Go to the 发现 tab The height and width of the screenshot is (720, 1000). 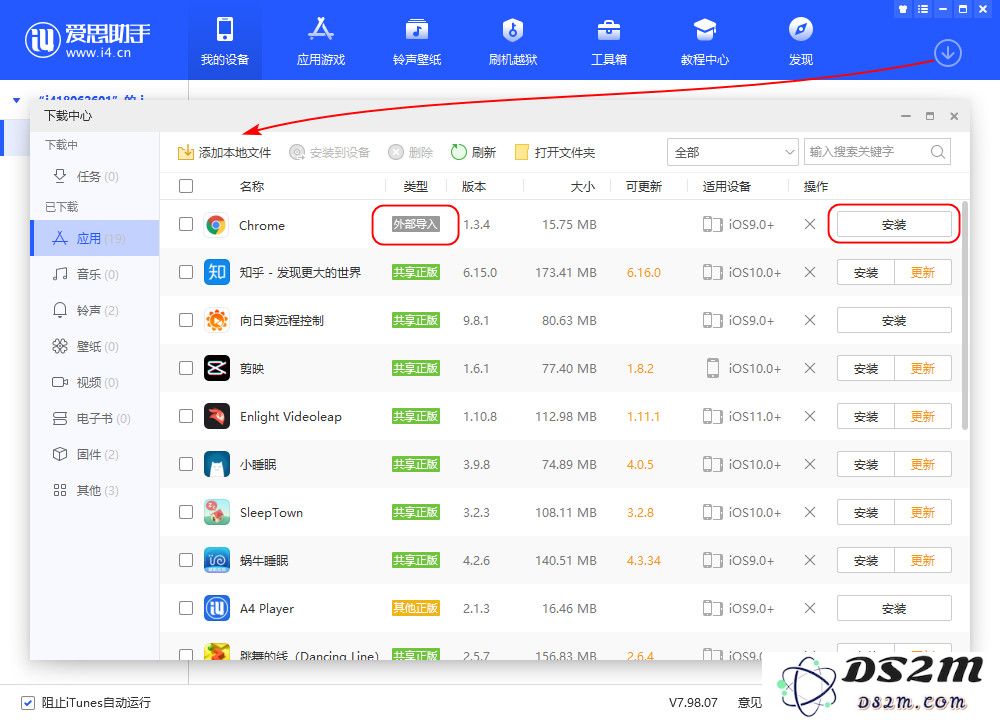[x=800, y=41]
